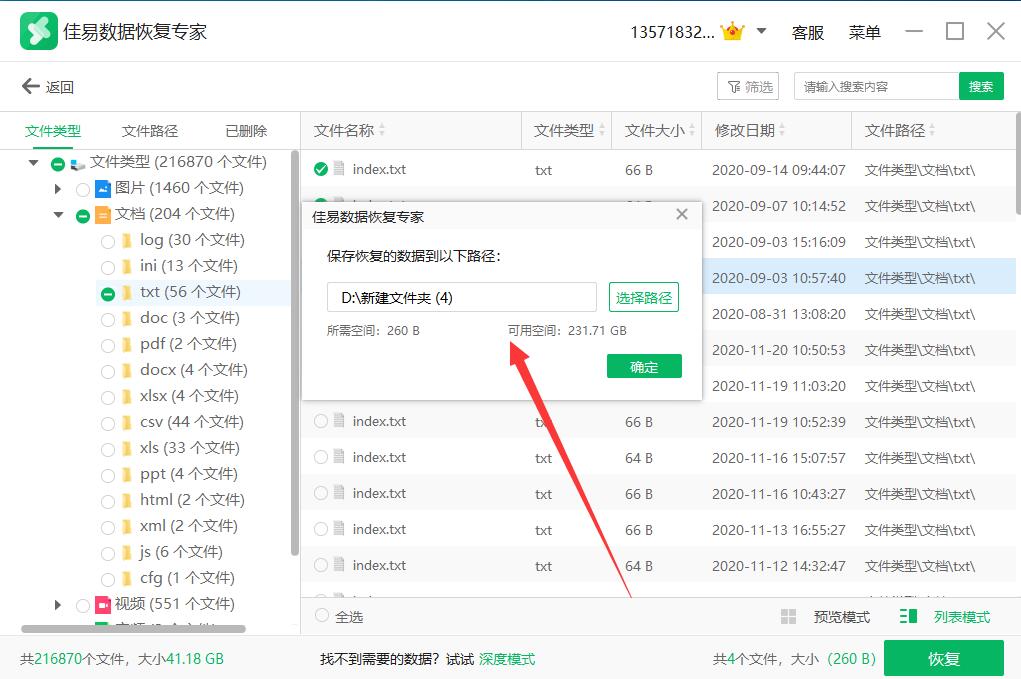The width and height of the screenshot is (1021, 679).
Task: Click the green 确定 confirm button
Action: (x=644, y=367)
